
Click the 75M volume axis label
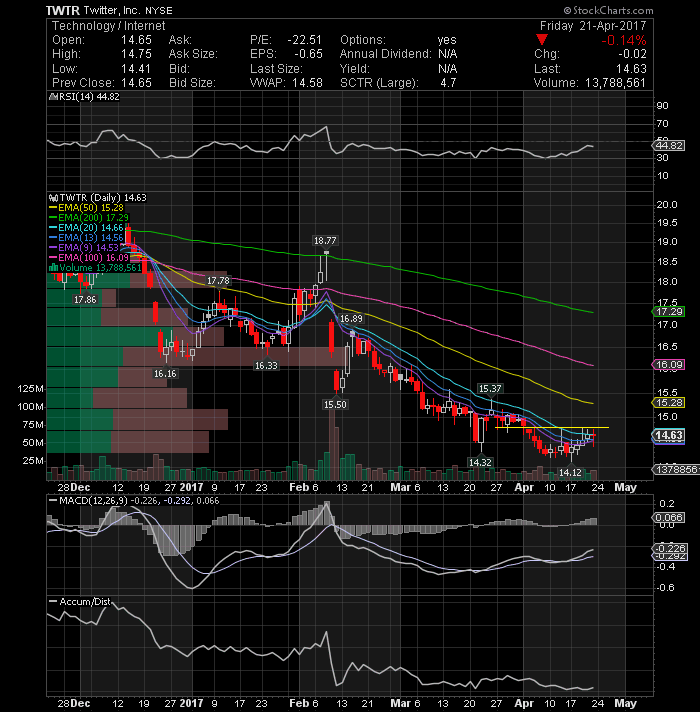pos(33,425)
